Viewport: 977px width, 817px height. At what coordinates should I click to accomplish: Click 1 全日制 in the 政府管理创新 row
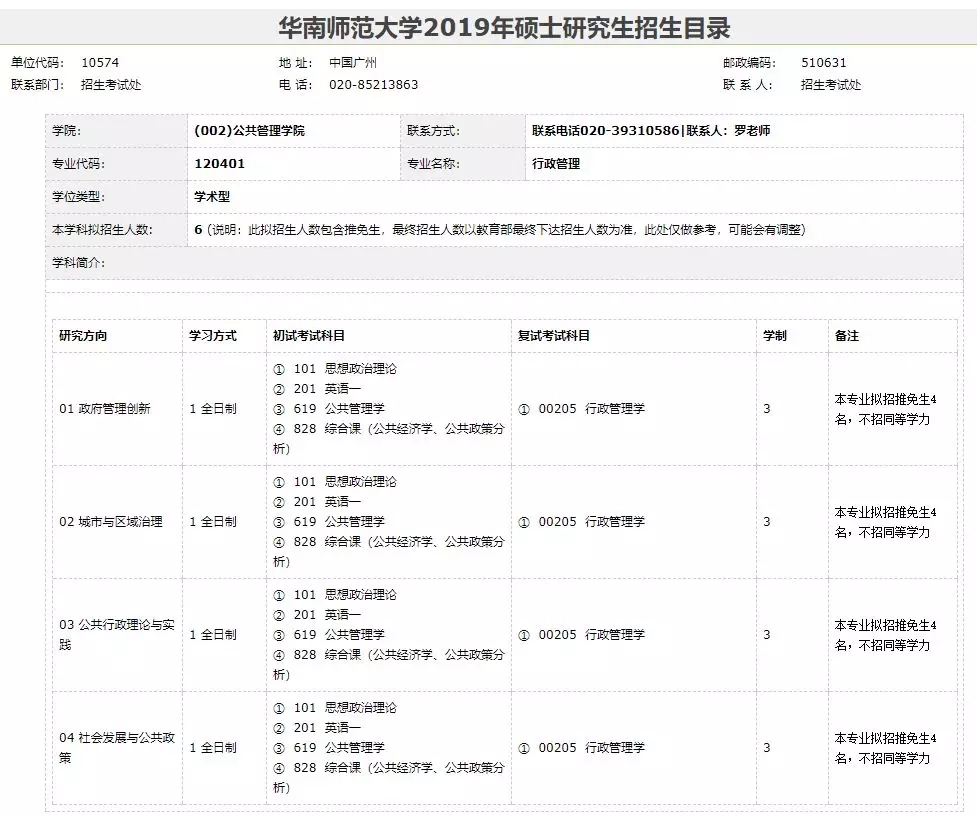[213, 409]
